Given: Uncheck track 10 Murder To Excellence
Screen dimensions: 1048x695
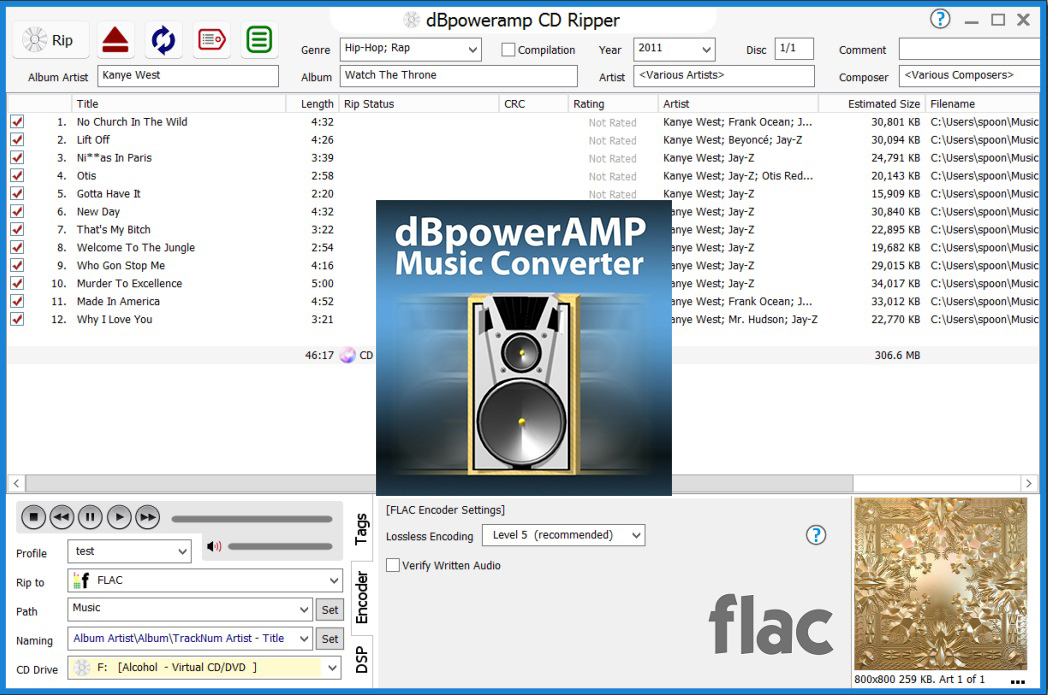Looking at the screenshot, I should [17, 283].
